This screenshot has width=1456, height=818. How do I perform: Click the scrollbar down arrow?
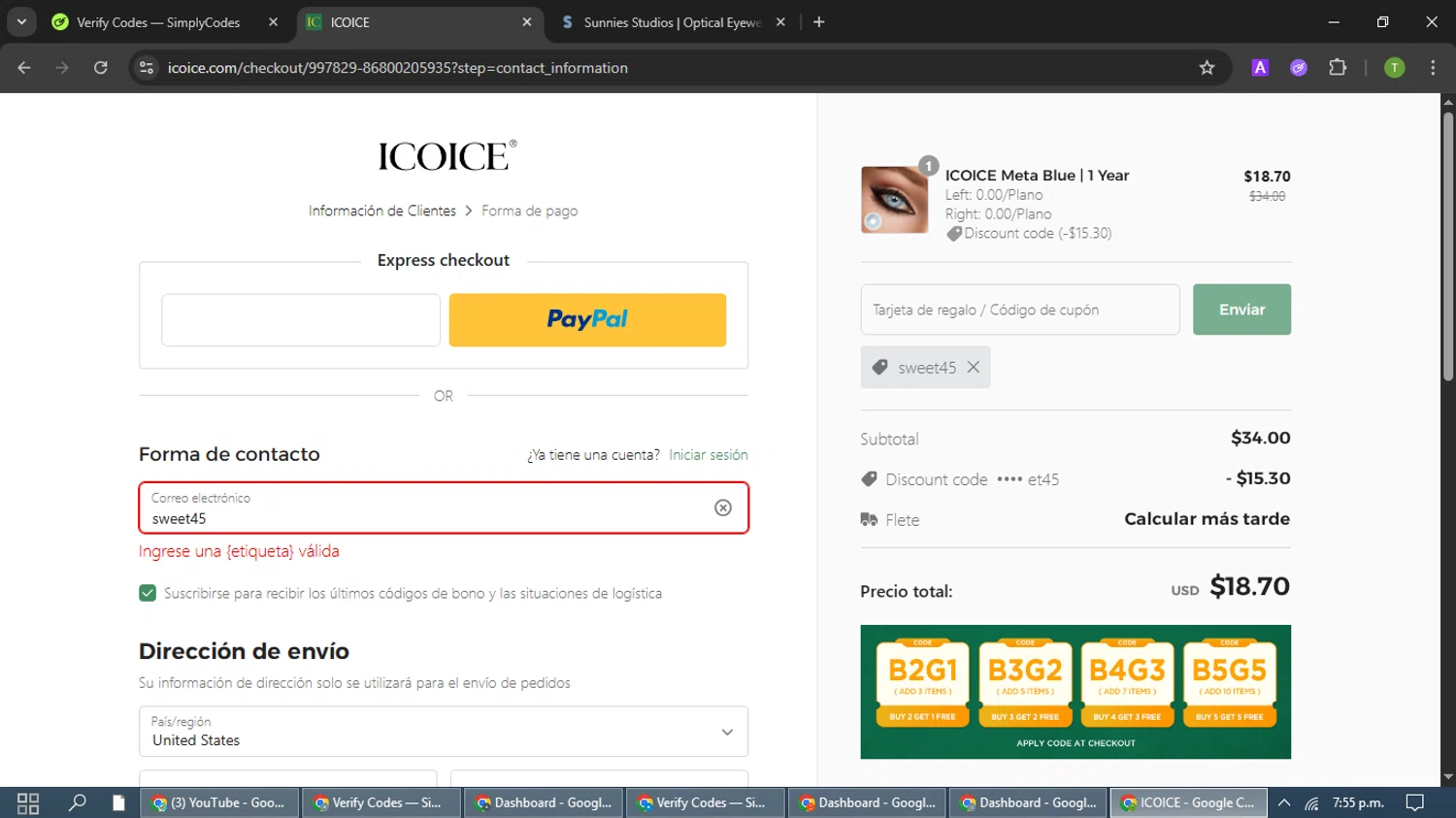[x=1448, y=777]
